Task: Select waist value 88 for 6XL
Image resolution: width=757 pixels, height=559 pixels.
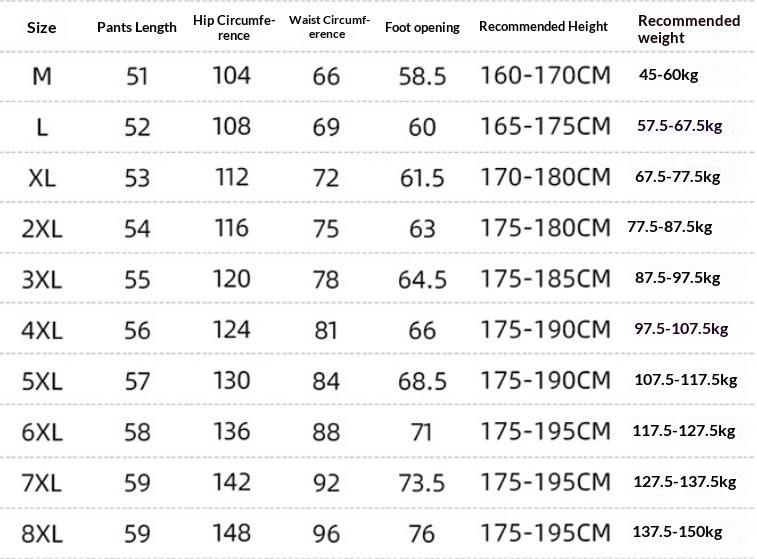Action: [326, 432]
